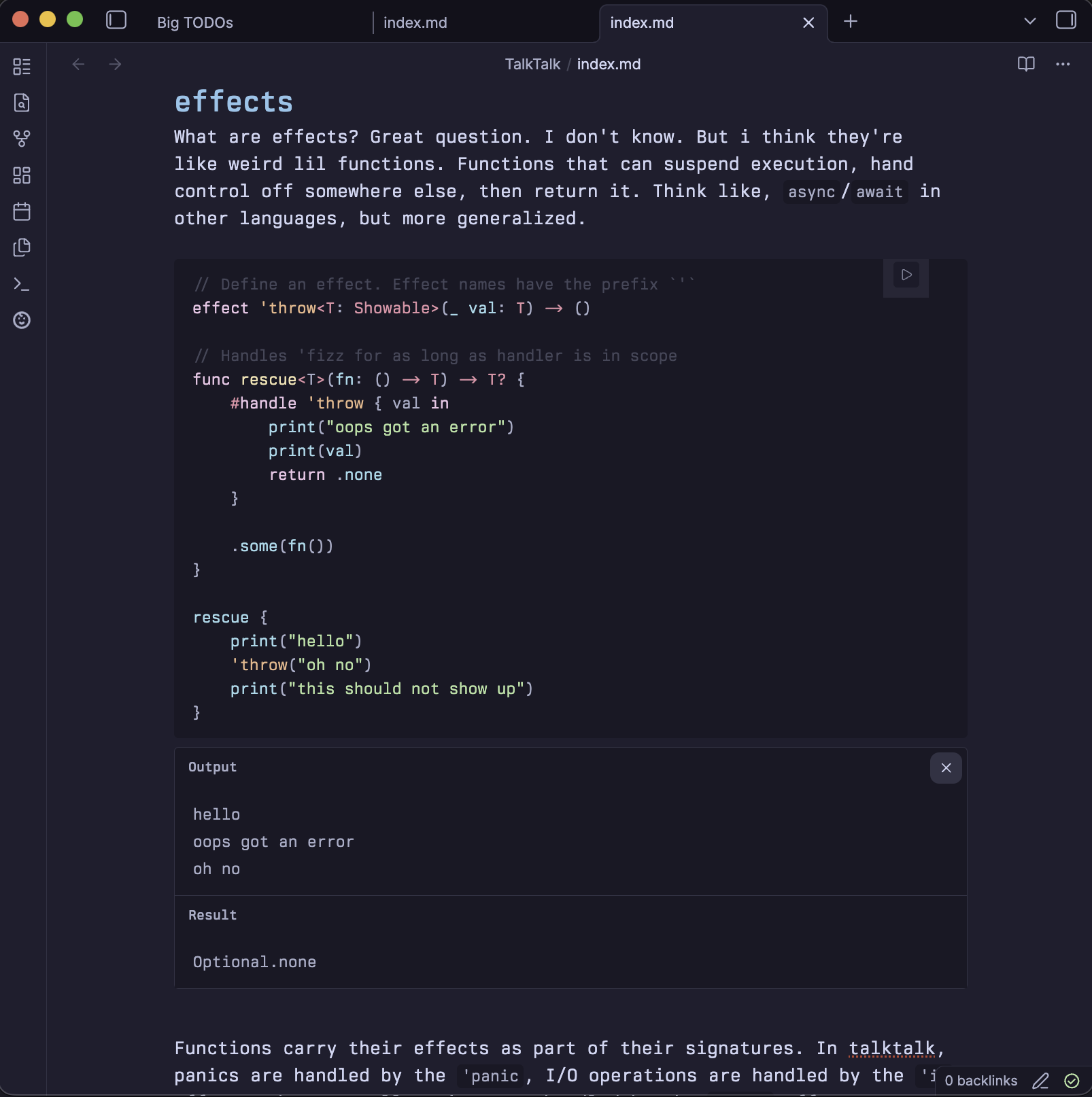Switch to reading view book icon

click(x=1026, y=64)
